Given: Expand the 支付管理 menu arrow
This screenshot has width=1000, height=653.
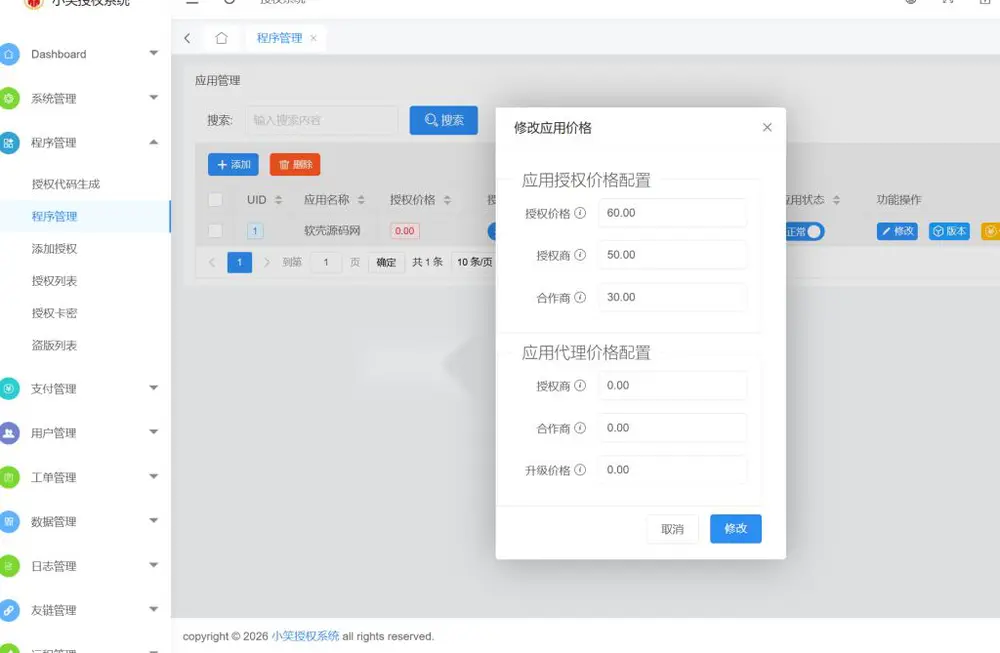Looking at the screenshot, I should [x=154, y=388].
